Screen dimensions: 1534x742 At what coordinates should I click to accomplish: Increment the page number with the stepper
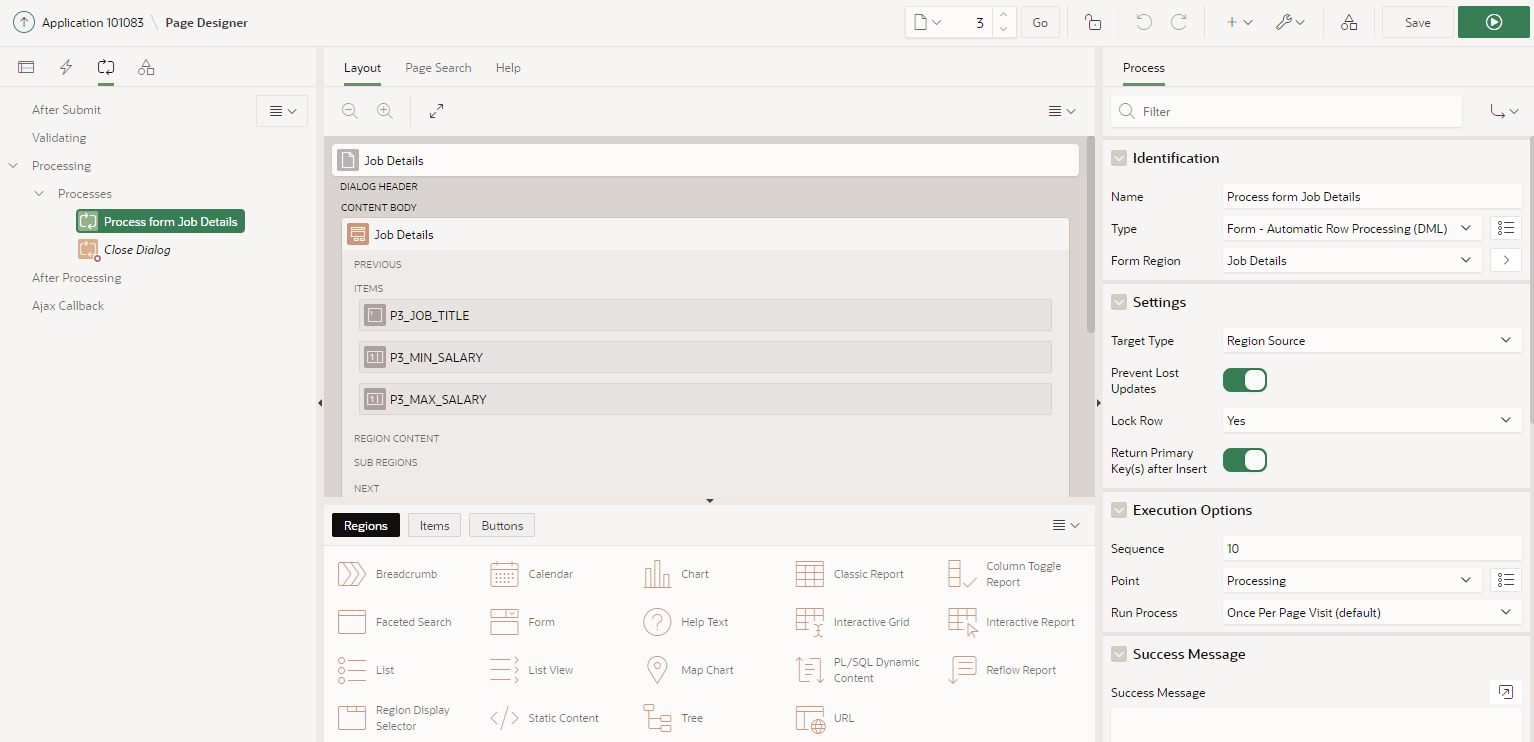pos(1003,15)
